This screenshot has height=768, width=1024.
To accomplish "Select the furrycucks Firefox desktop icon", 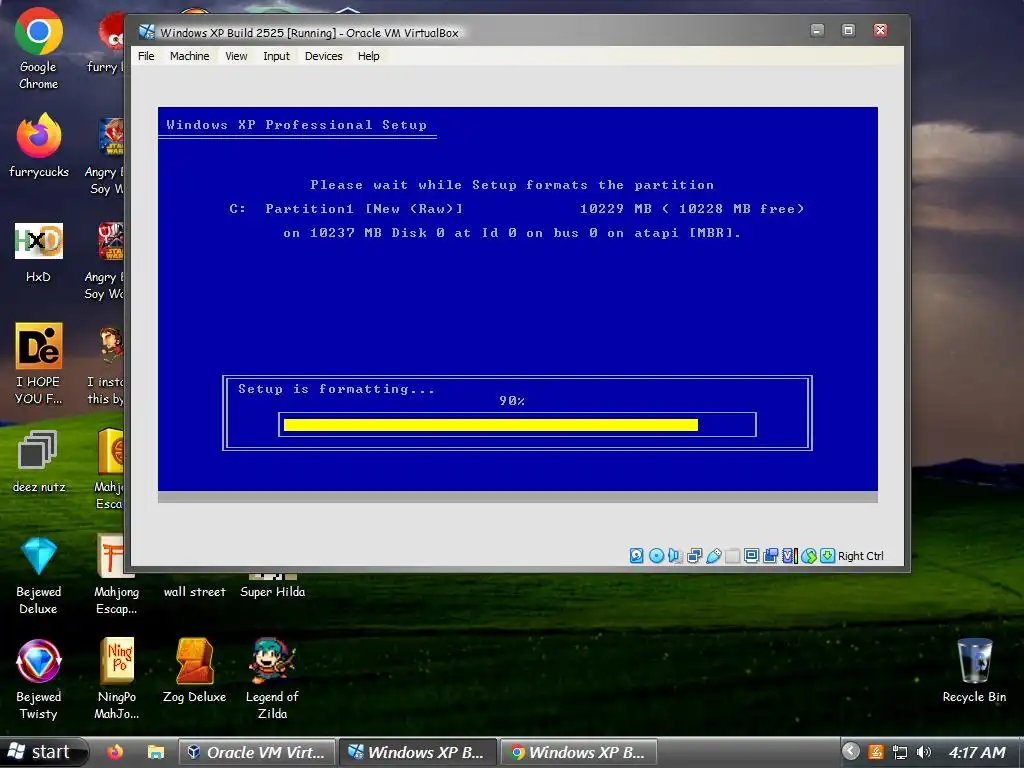I will [39, 146].
